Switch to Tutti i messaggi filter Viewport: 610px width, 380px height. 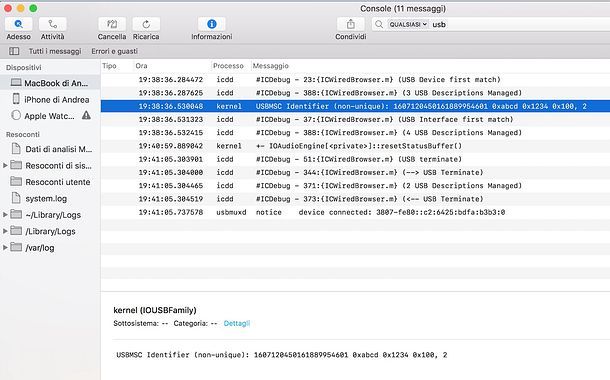coord(55,51)
